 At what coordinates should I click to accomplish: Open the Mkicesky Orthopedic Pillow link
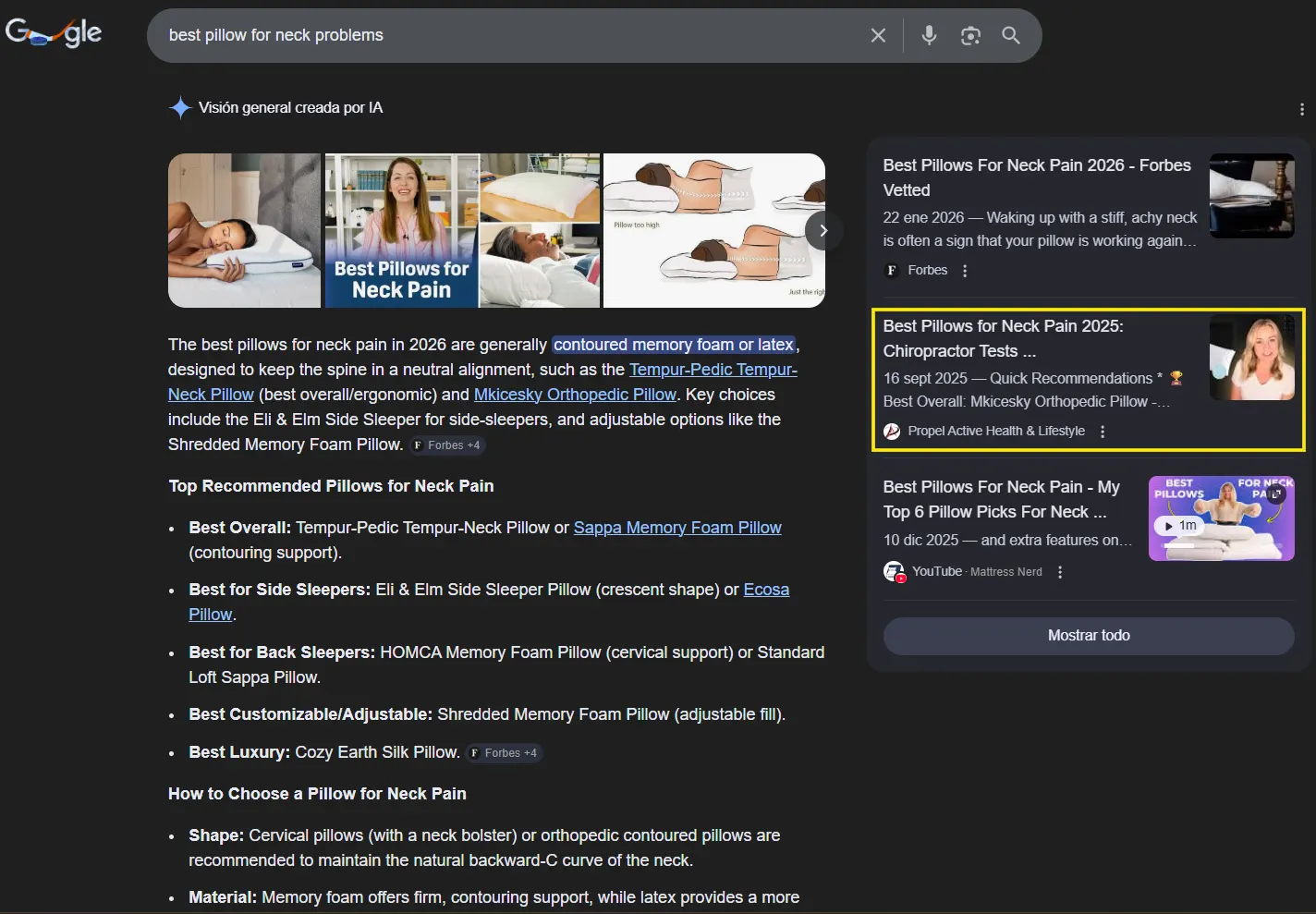click(x=575, y=395)
